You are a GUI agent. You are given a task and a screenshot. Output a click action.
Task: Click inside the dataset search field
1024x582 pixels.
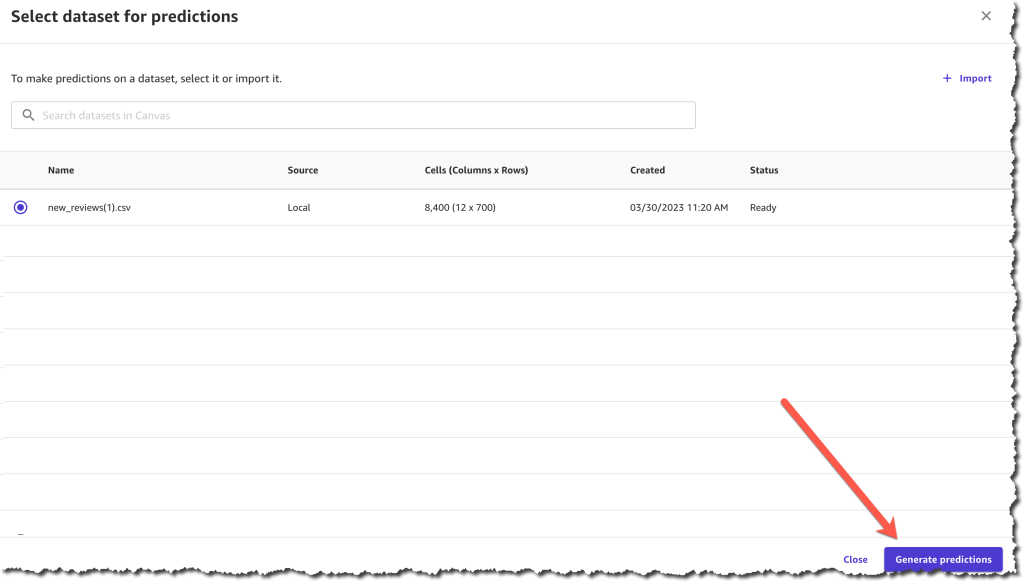pos(353,114)
